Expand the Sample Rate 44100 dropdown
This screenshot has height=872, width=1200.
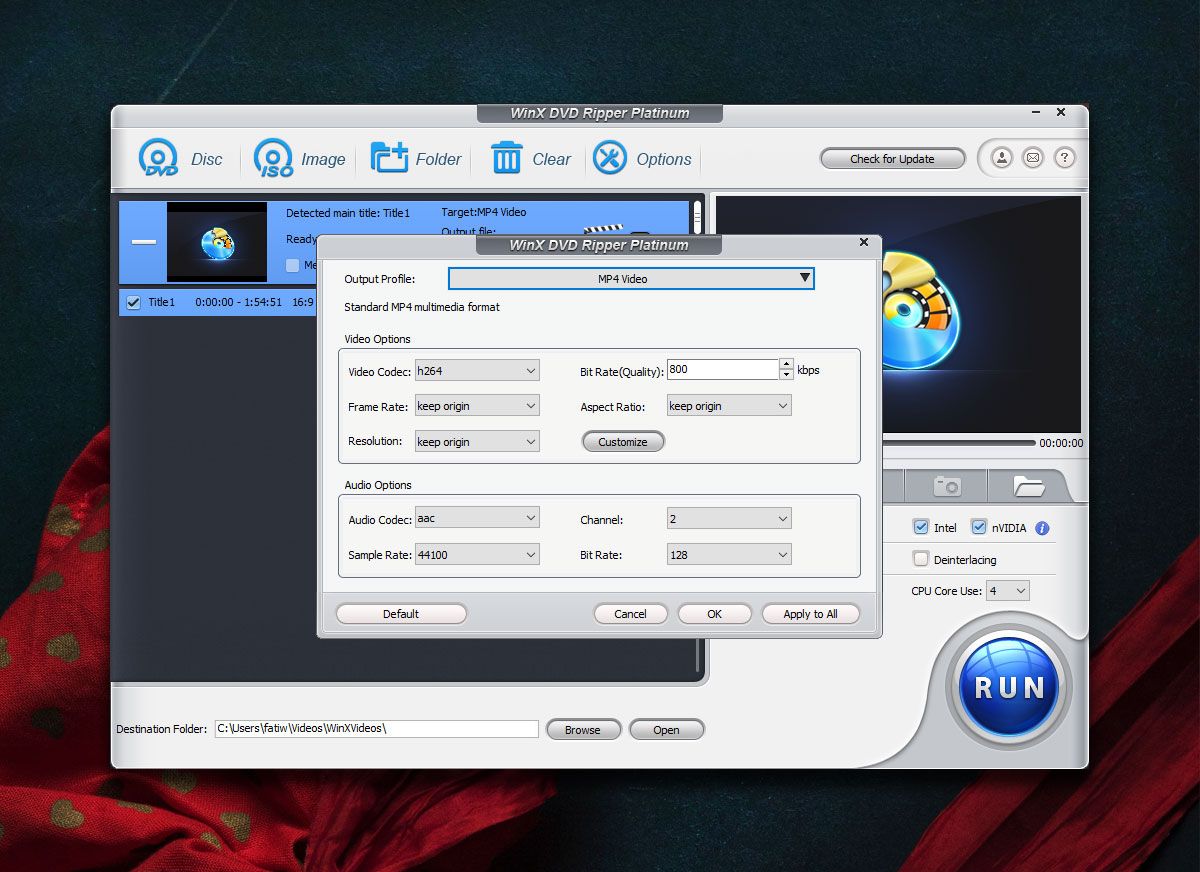tap(477, 554)
